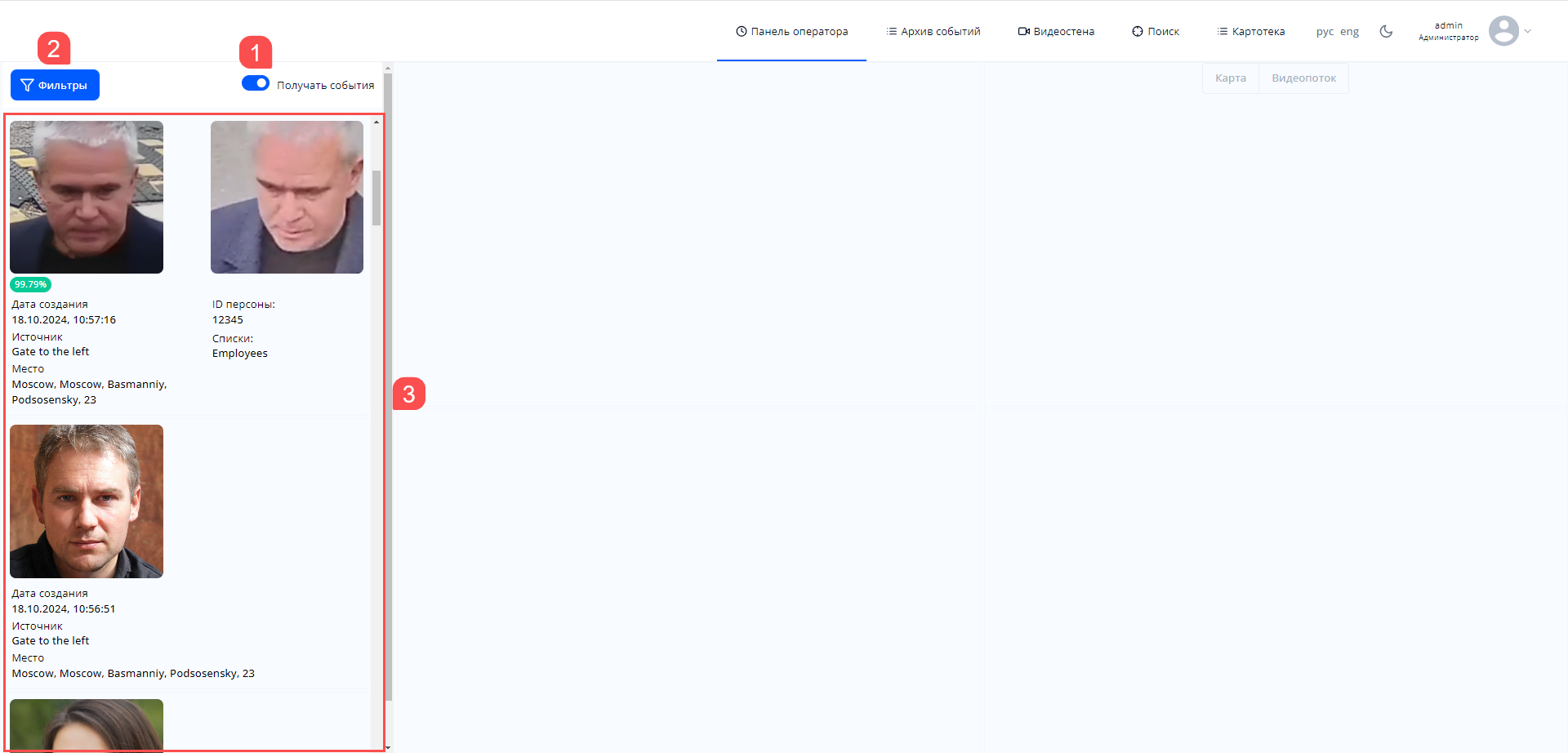
Task: Select the Карта view button
Action: pos(1231,78)
